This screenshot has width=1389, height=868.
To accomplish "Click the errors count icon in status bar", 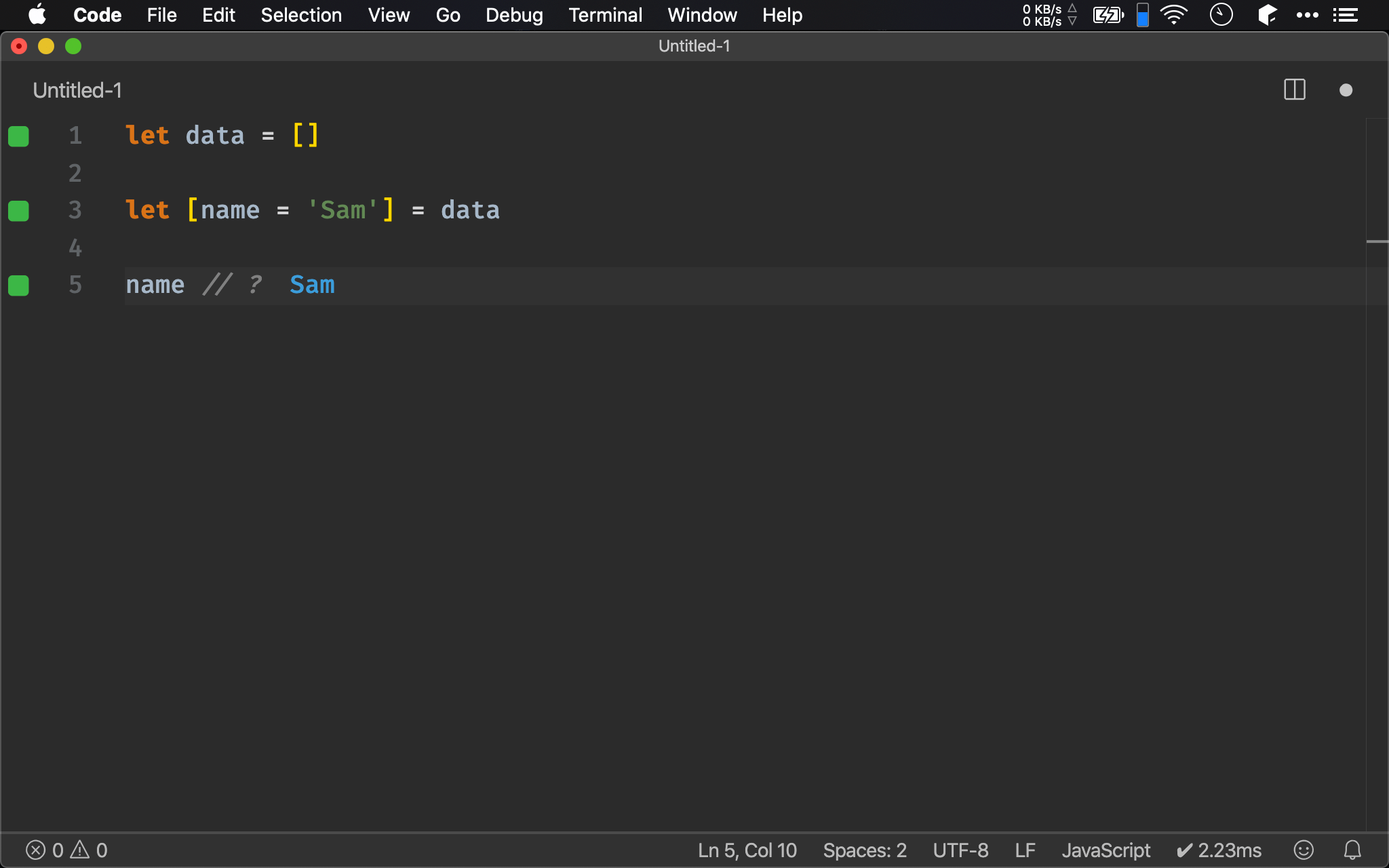I will (36, 850).
